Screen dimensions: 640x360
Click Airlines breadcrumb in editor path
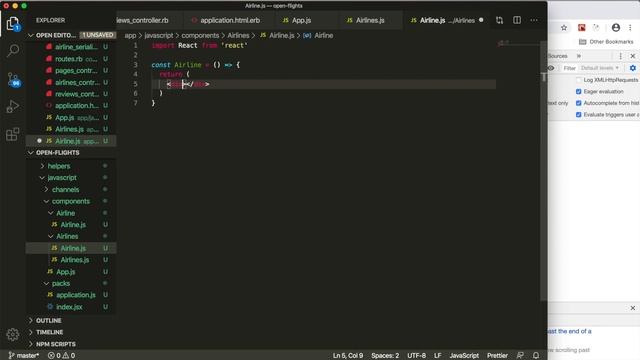pyautogui.click(x=238, y=36)
